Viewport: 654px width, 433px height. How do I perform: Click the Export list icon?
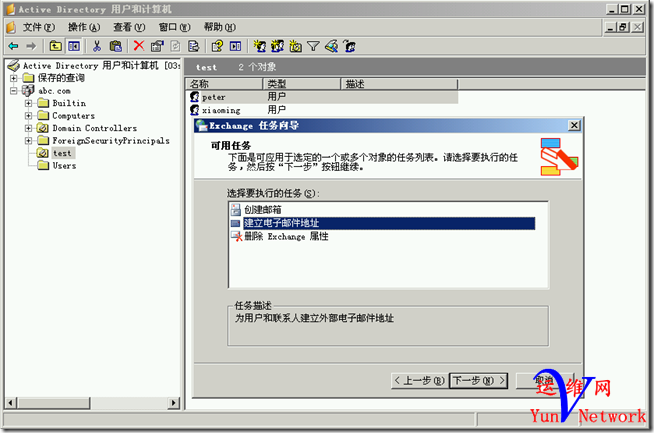click(194, 46)
